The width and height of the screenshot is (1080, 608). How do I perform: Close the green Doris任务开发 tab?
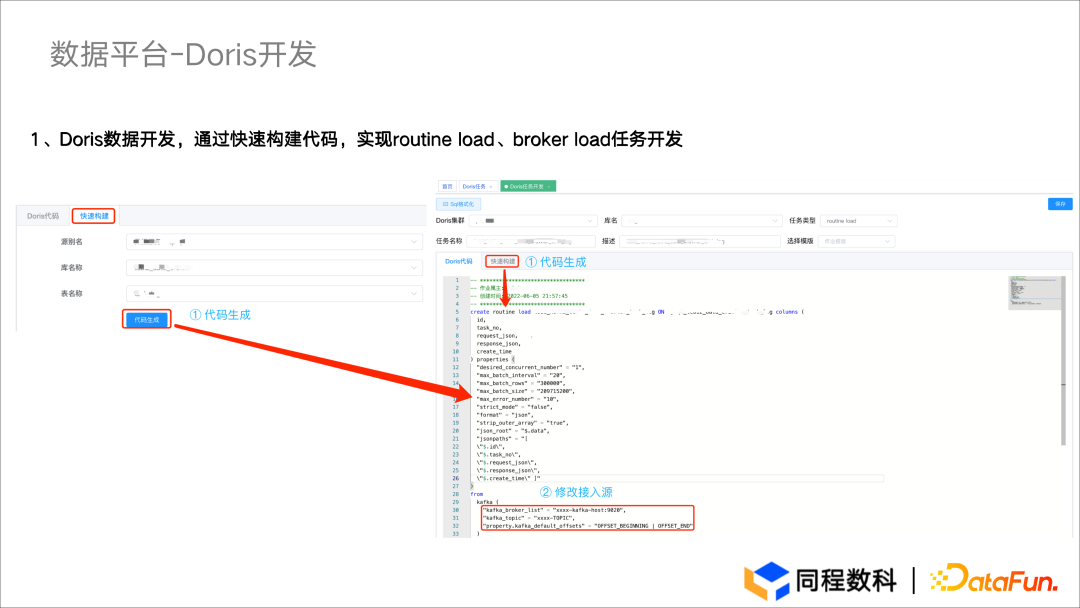(x=549, y=187)
